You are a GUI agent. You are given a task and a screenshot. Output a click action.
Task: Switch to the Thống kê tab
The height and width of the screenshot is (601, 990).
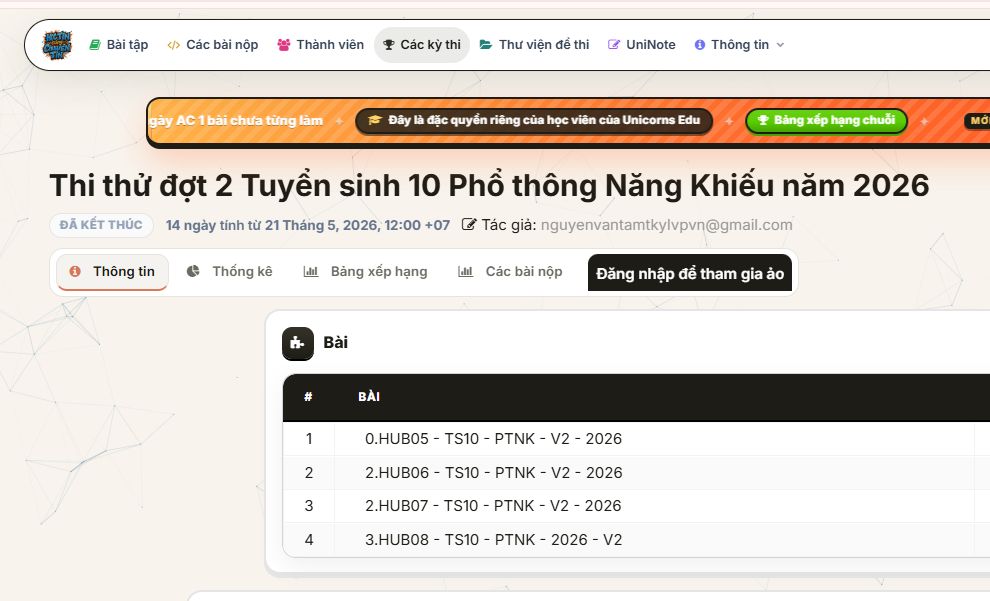pos(230,271)
